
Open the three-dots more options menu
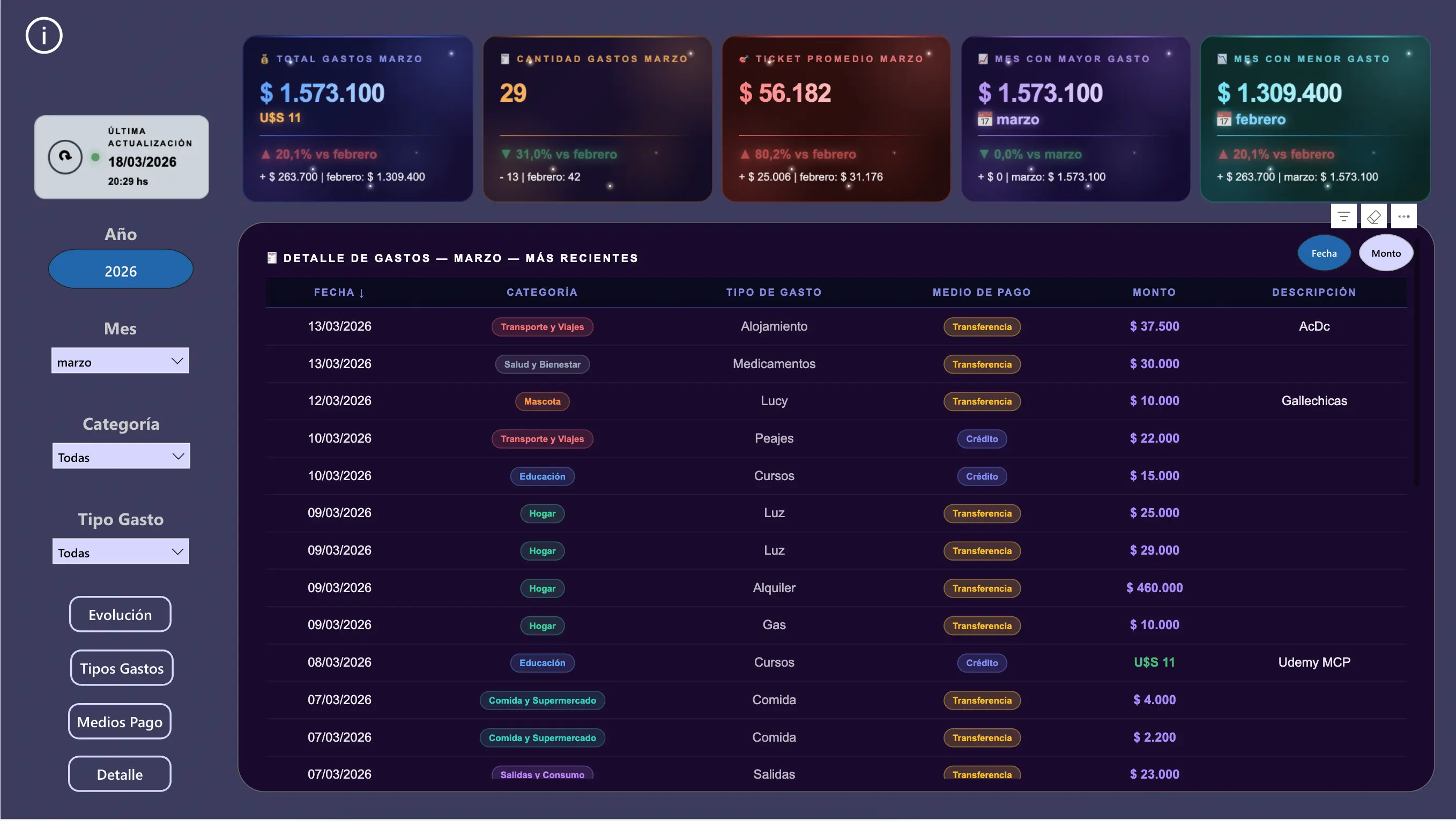coord(1403,217)
